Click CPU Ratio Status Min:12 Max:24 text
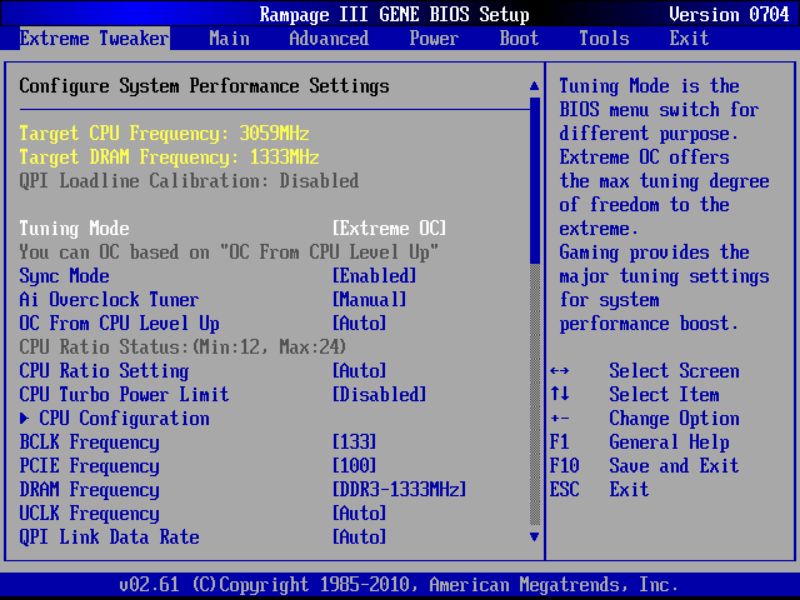 pyautogui.click(x=183, y=347)
